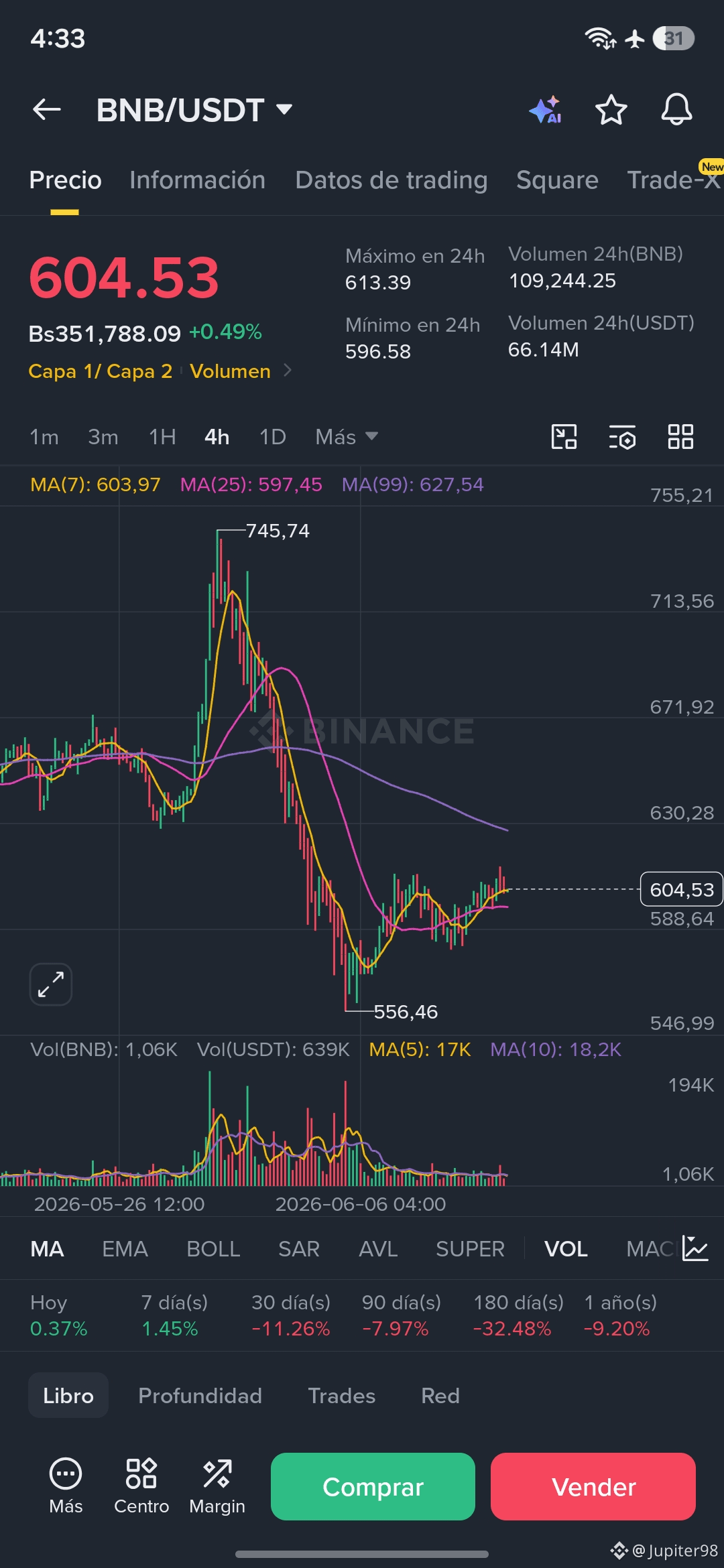Select the 1m timeframe
Screen dimensions: 724x1568
point(44,437)
